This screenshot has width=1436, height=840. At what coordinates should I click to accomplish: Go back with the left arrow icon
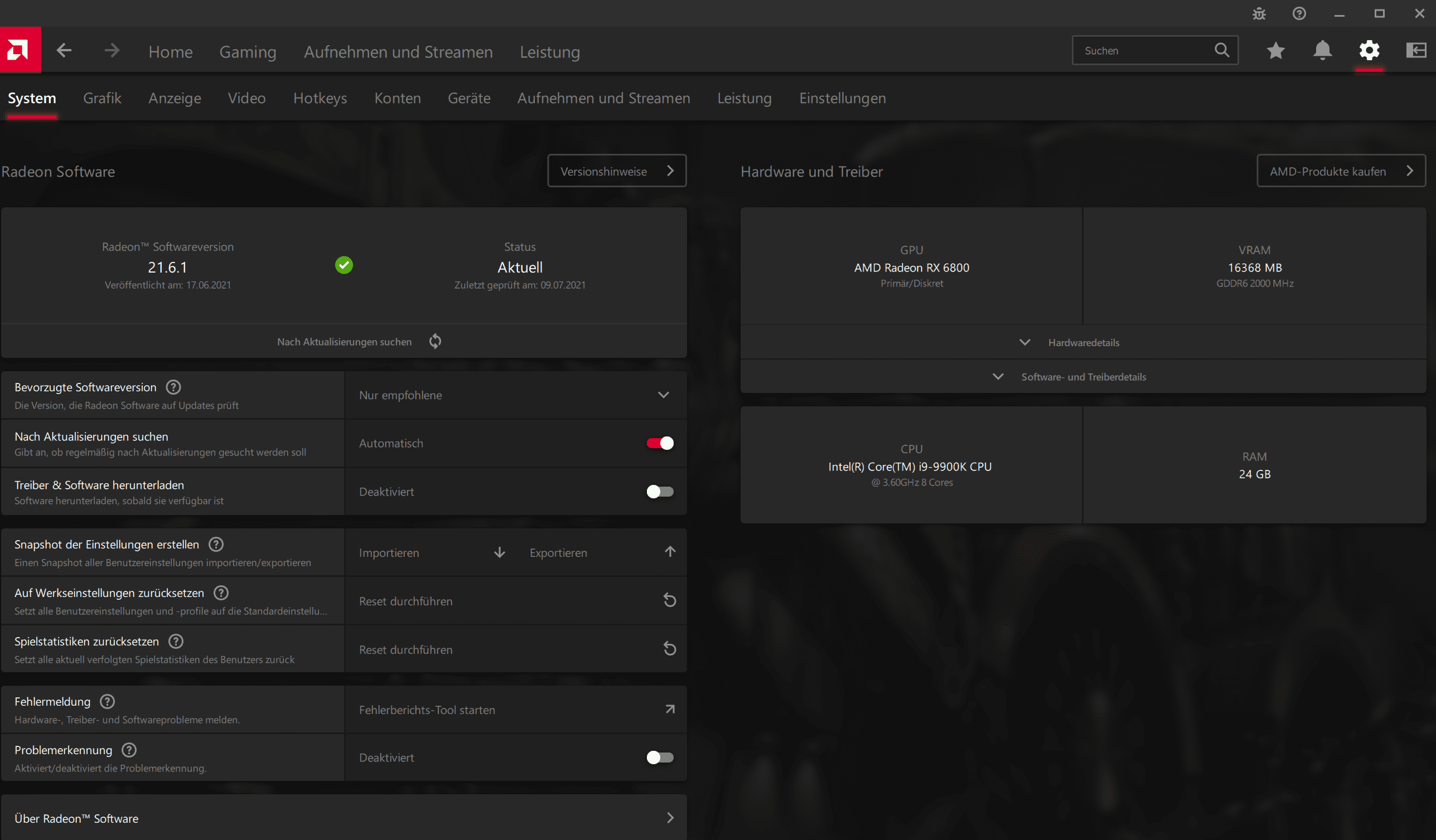click(64, 51)
